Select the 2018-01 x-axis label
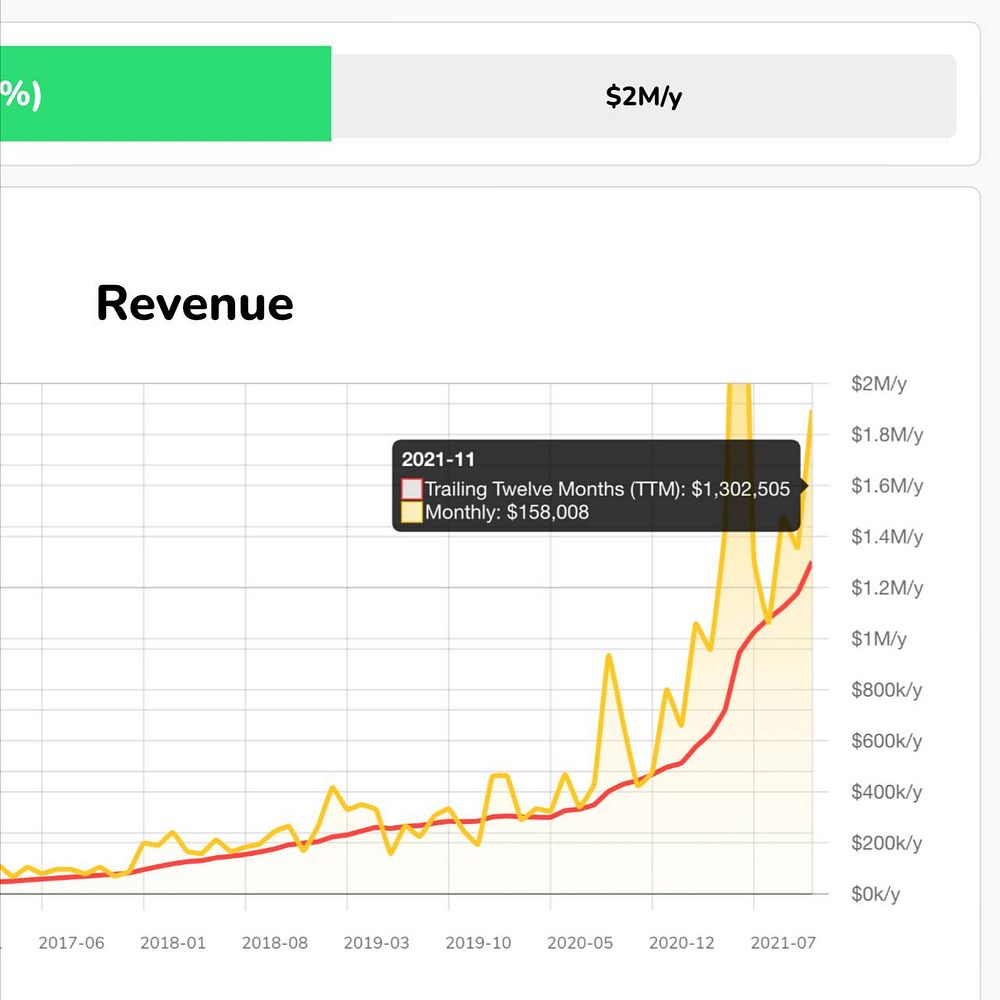This screenshot has width=1000, height=1000. tap(173, 943)
